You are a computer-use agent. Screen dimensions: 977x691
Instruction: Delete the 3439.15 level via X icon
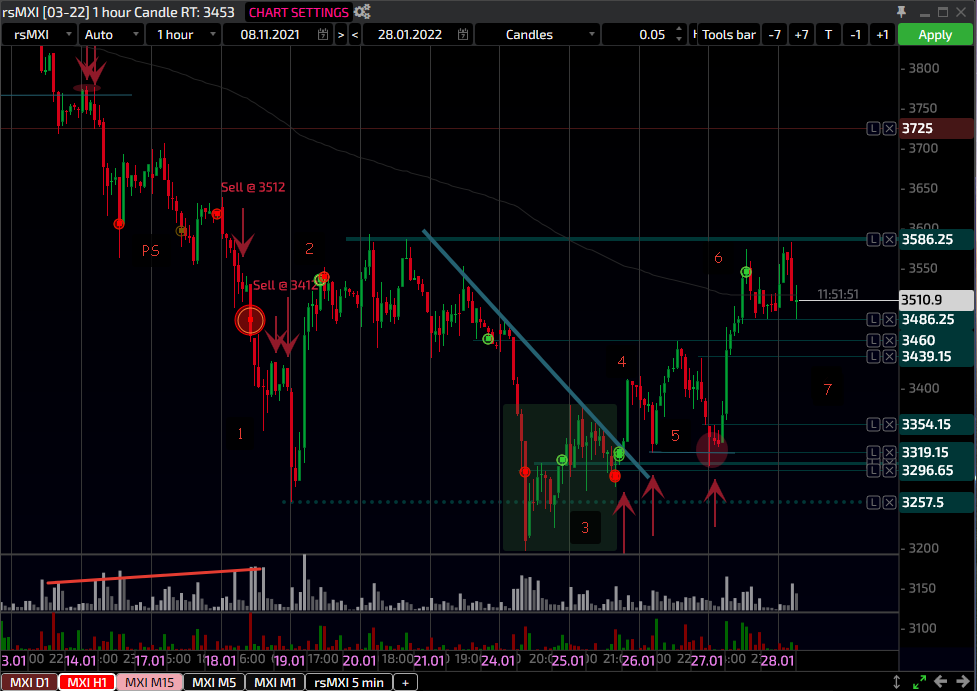click(890, 356)
